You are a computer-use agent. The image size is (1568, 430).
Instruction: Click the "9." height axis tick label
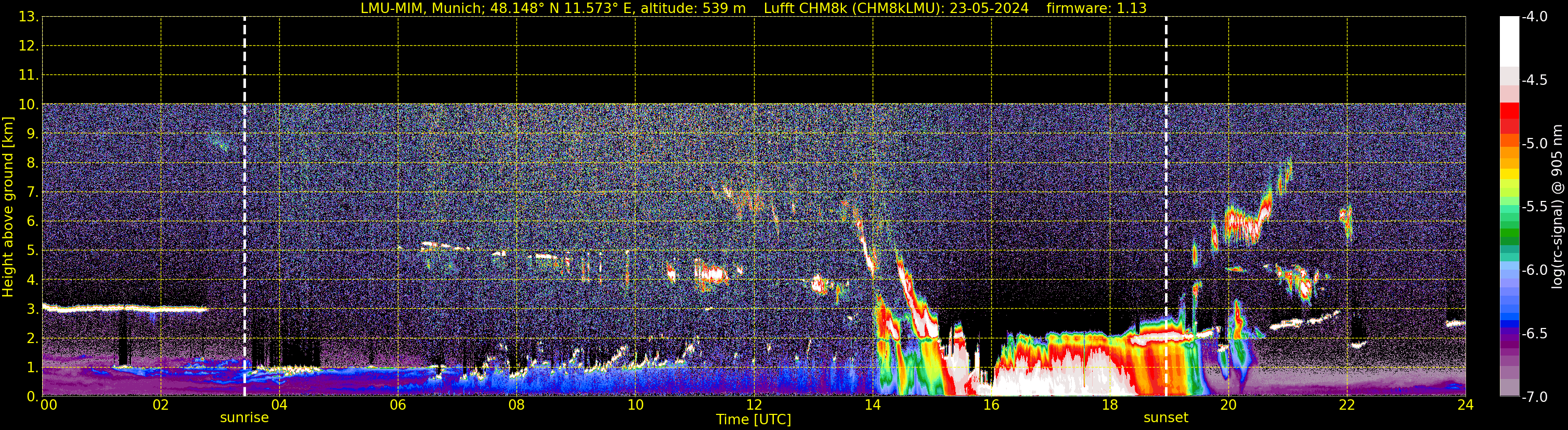33,134
